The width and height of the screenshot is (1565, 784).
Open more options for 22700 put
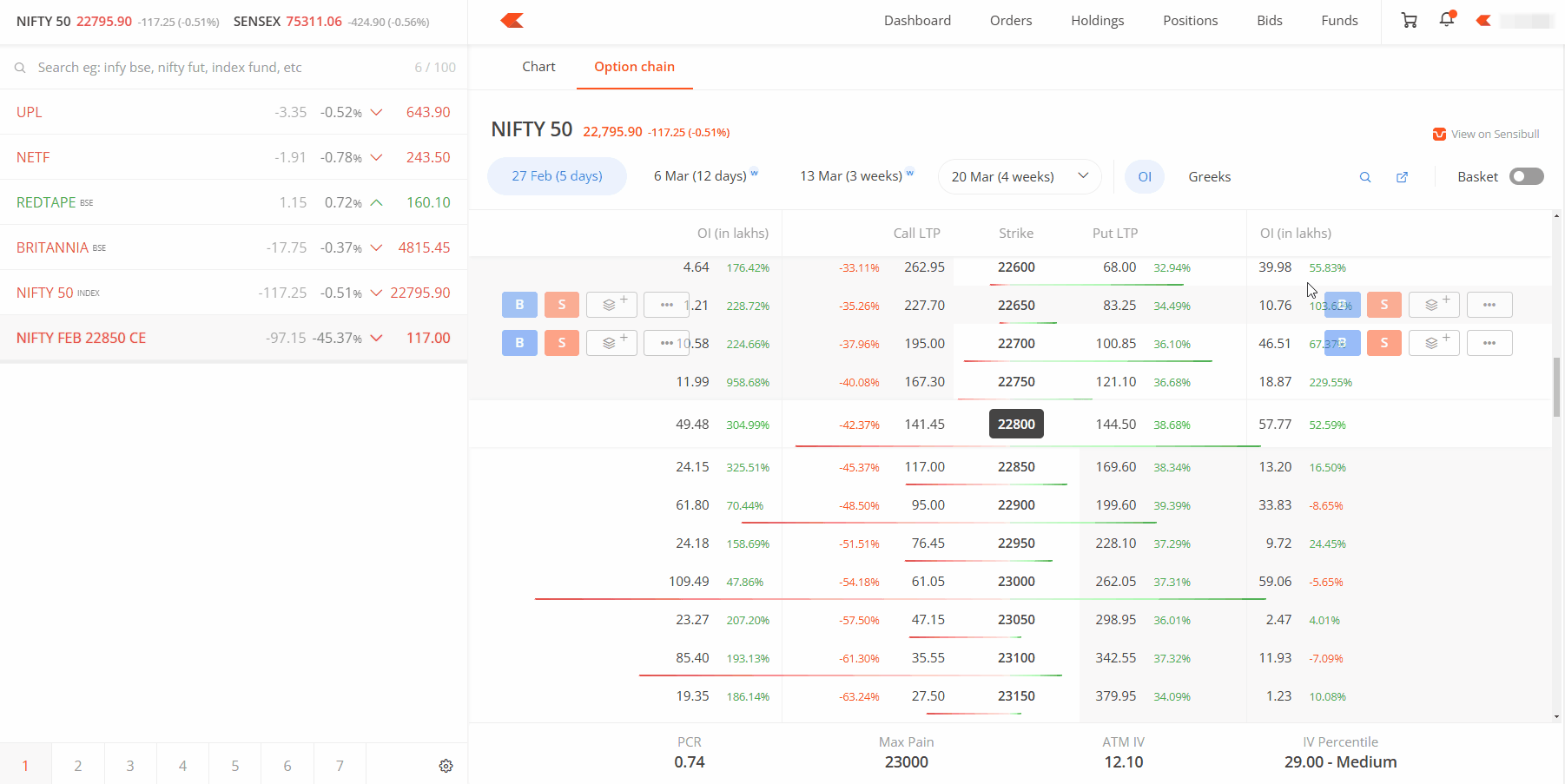(1489, 343)
